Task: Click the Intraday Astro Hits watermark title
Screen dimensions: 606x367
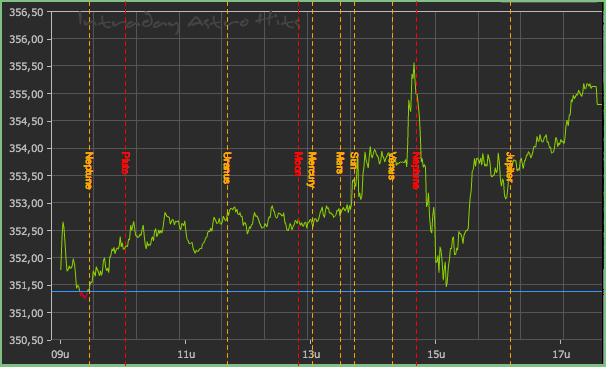Action: 189,22
